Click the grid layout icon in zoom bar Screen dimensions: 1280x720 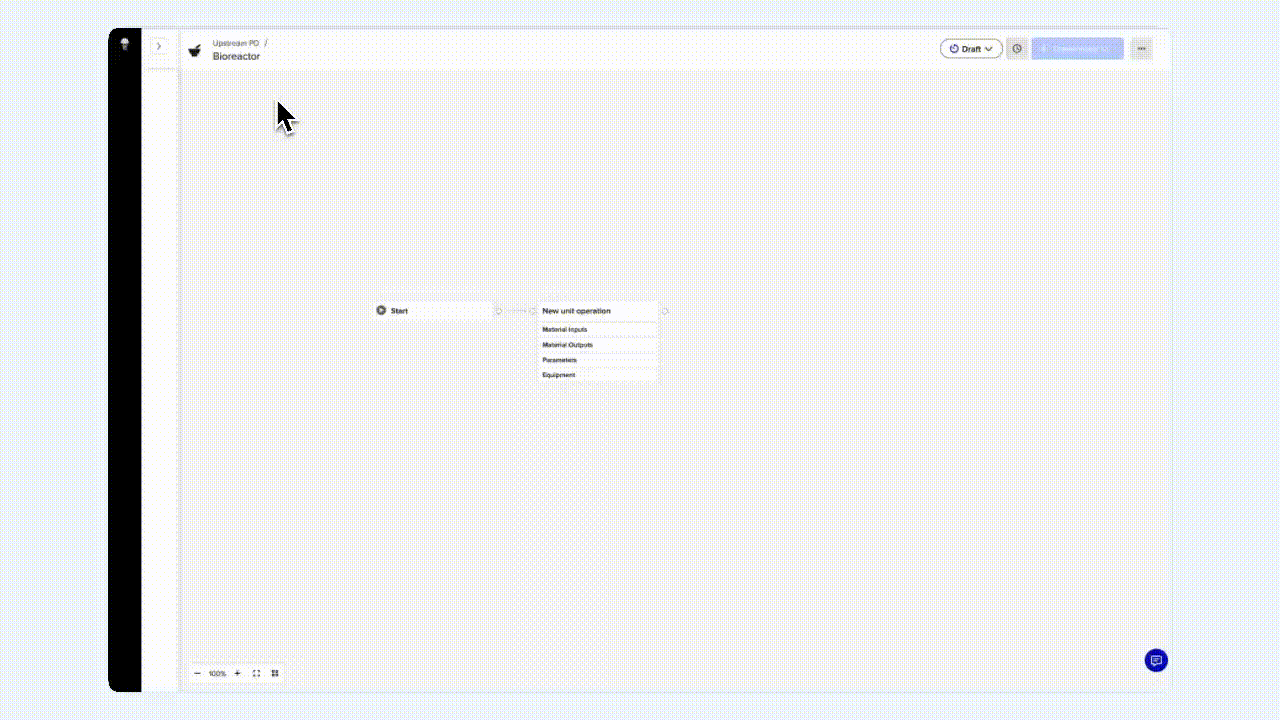click(x=275, y=674)
